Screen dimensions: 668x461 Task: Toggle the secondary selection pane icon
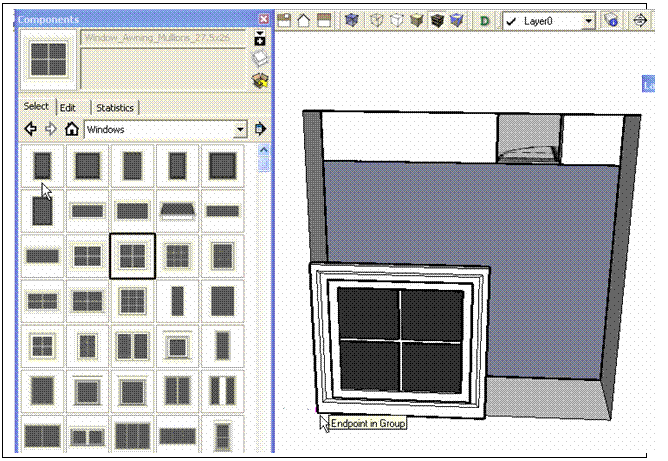click(x=261, y=38)
